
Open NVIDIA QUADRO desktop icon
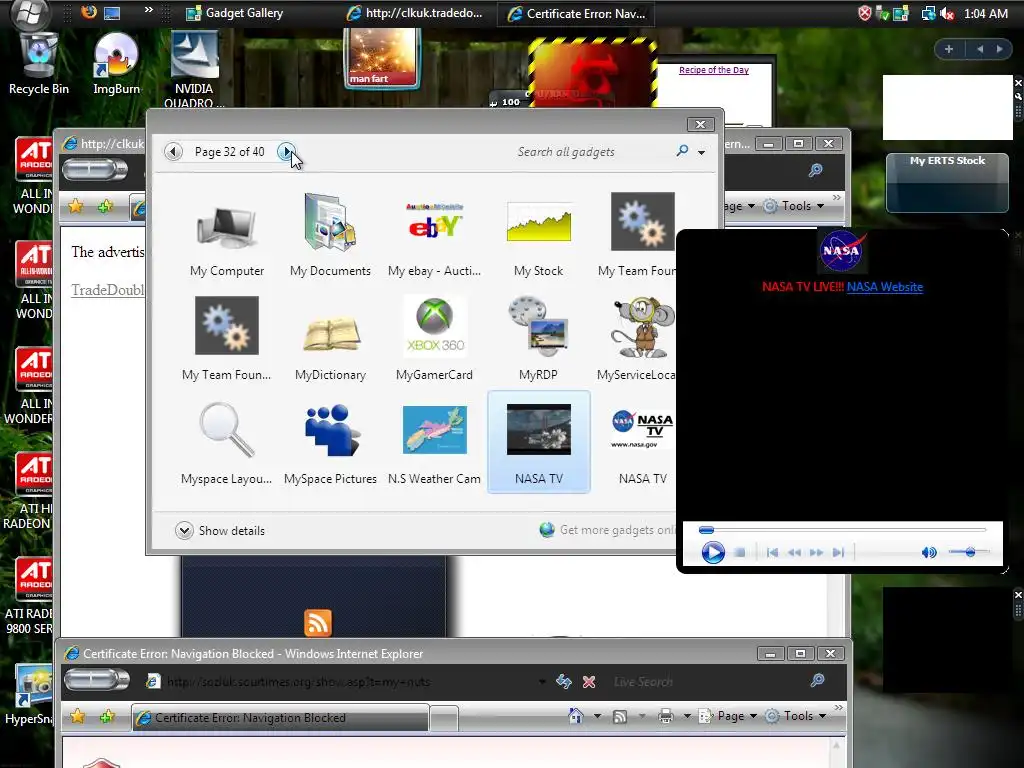[194, 69]
